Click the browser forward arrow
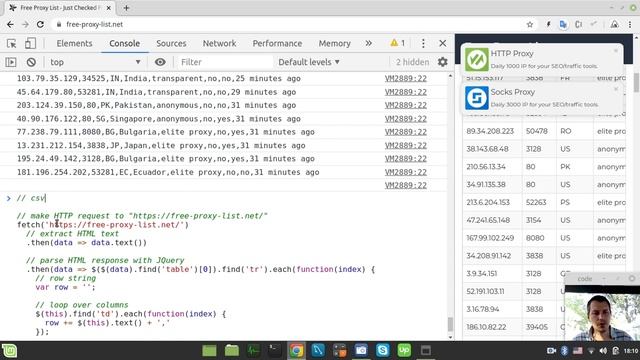 point(25,24)
